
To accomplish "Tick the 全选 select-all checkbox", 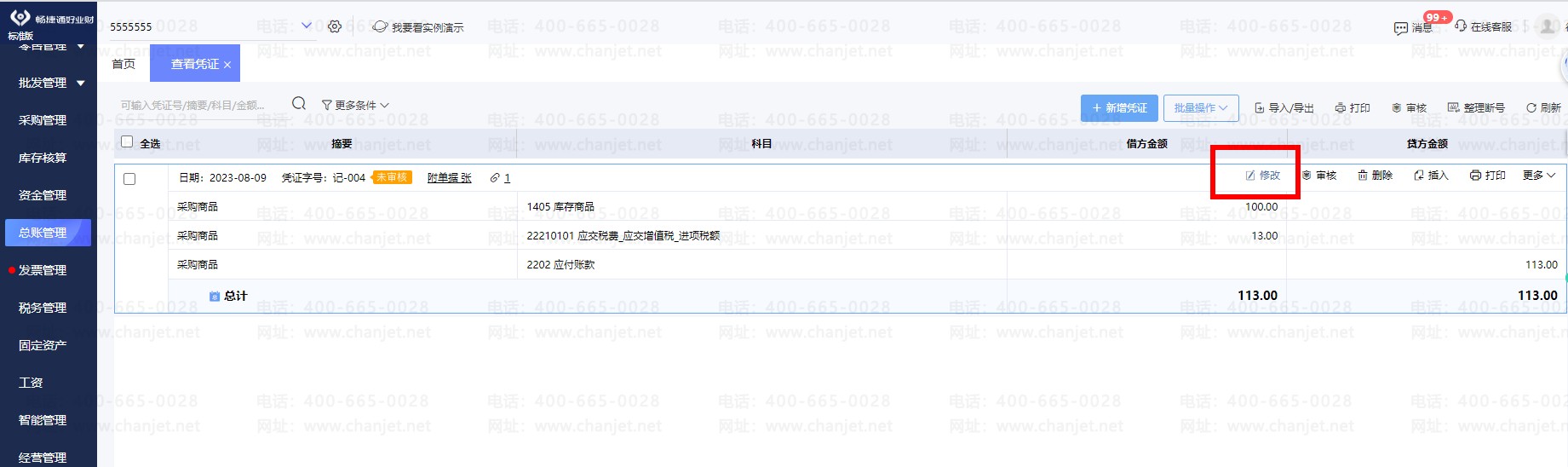I will click(x=127, y=142).
